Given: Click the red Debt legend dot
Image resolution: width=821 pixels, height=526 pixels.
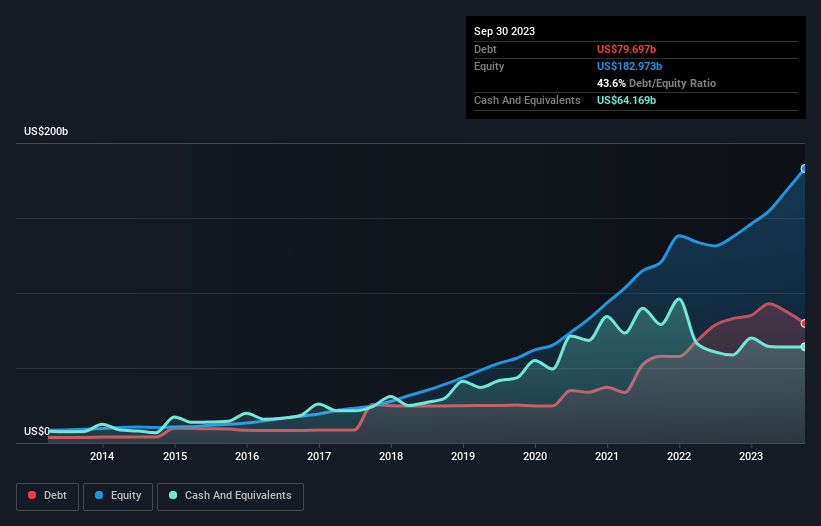Looking at the screenshot, I should pyautogui.click(x=32, y=495).
